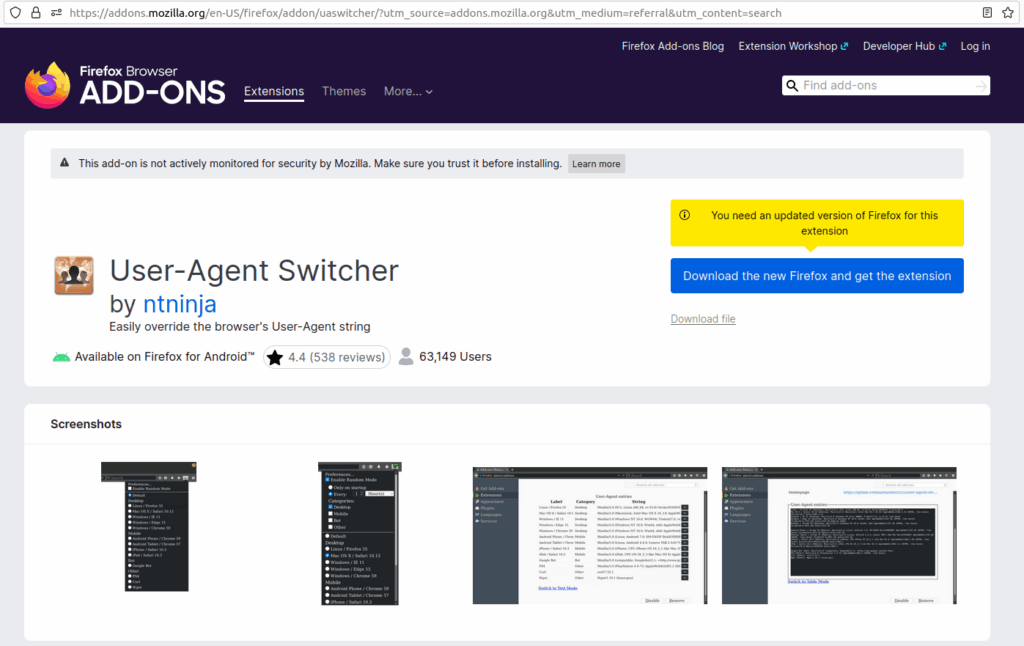Click Log in
Image resolution: width=1024 pixels, height=646 pixels.
click(975, 46)
